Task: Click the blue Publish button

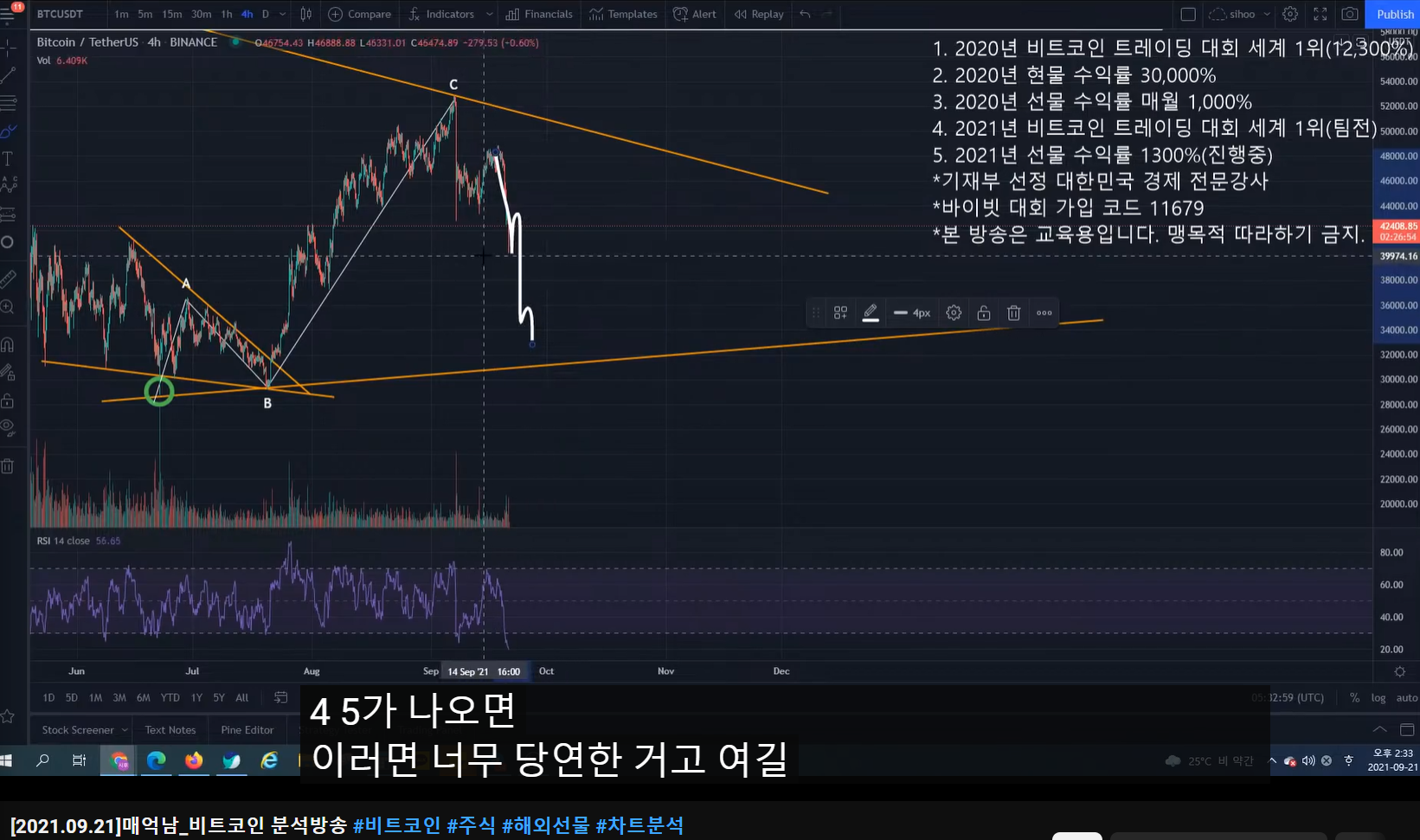Action: tap(1395, 14)
